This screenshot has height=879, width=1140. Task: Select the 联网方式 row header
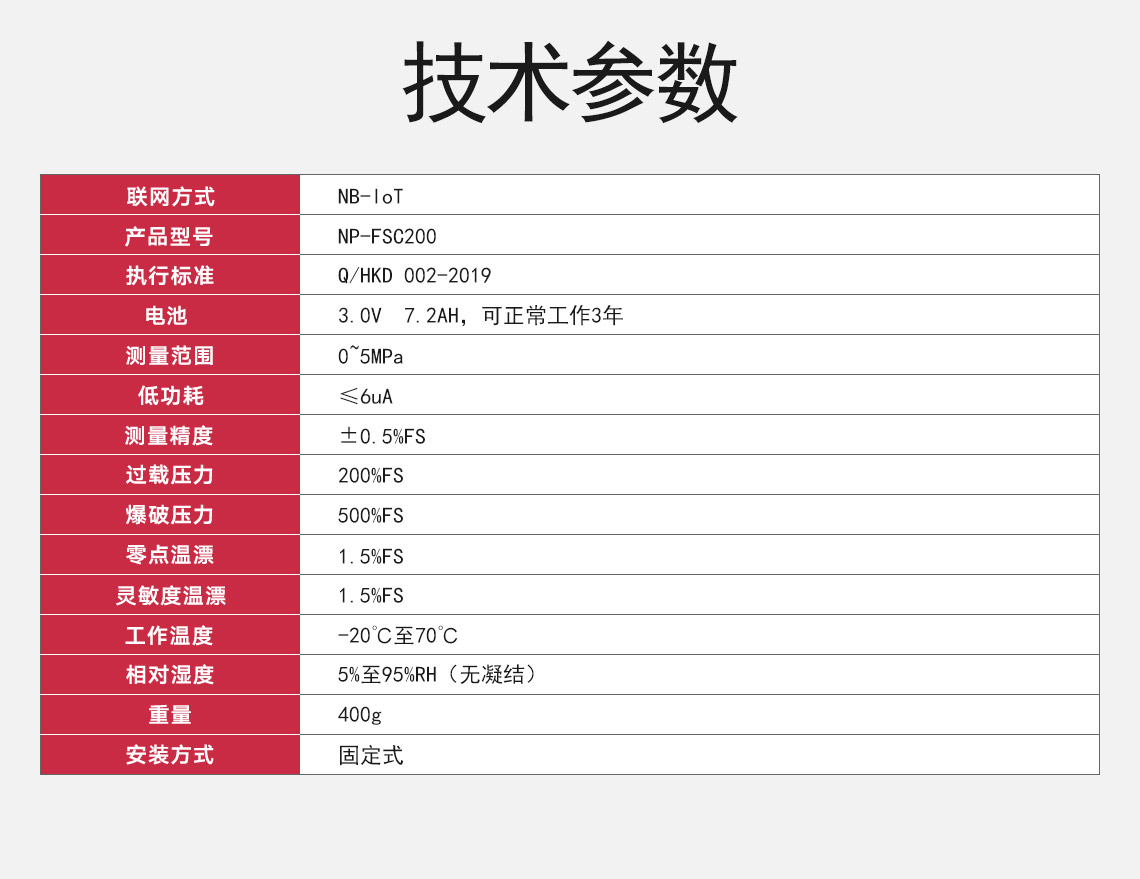pyautogui.click(x=170, y=195)
